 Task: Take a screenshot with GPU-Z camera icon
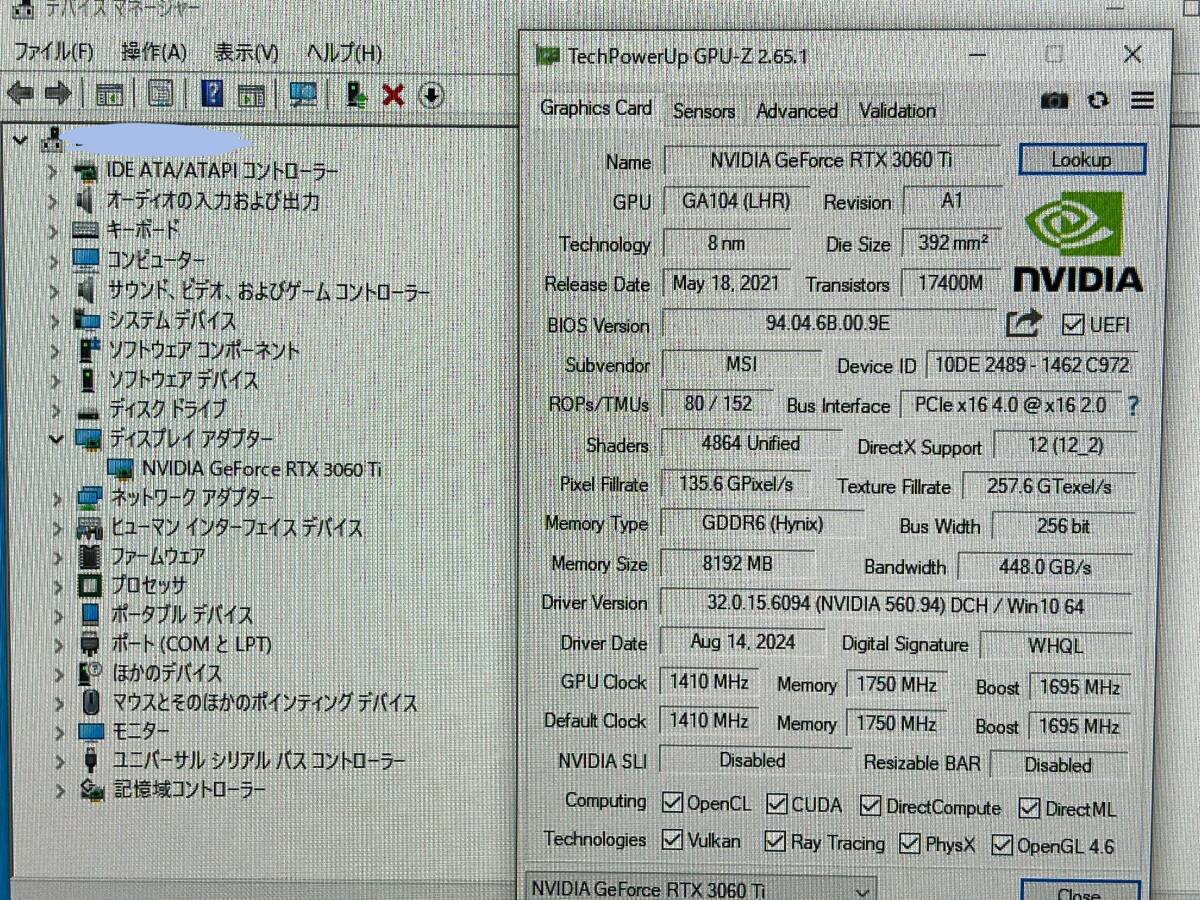(1054, 100)
